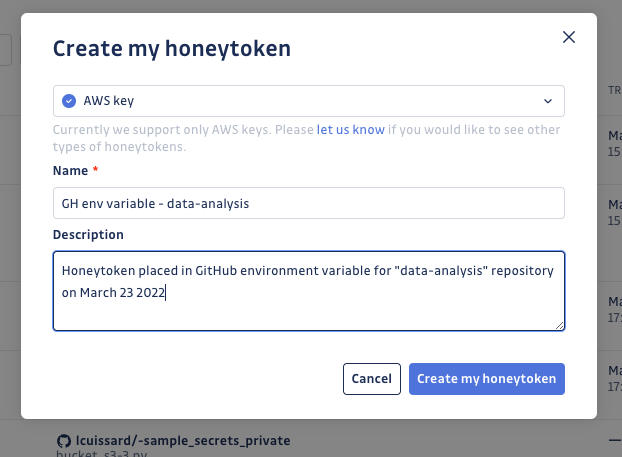Click the blue checkmark icon beside AWS key
Image resolution: width=622 pixels, height=457 pixels.
pos(68,100)
